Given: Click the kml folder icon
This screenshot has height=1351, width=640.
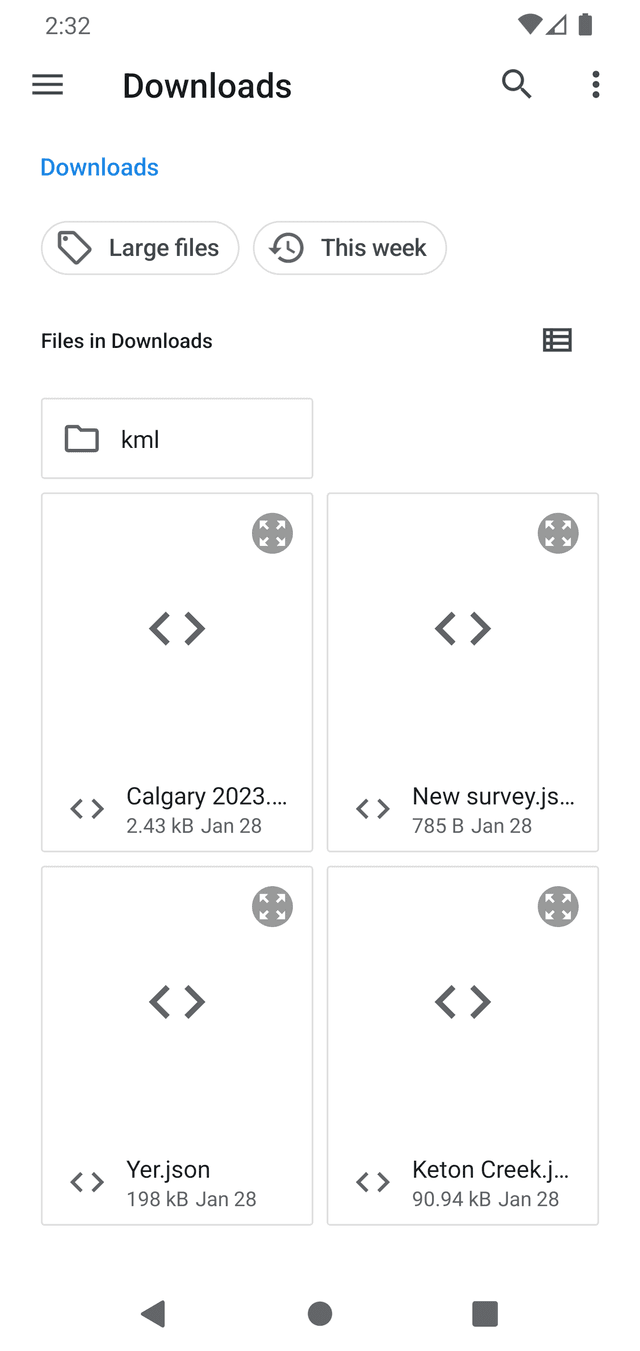Looking at the screenshot, I should point(82,439).
